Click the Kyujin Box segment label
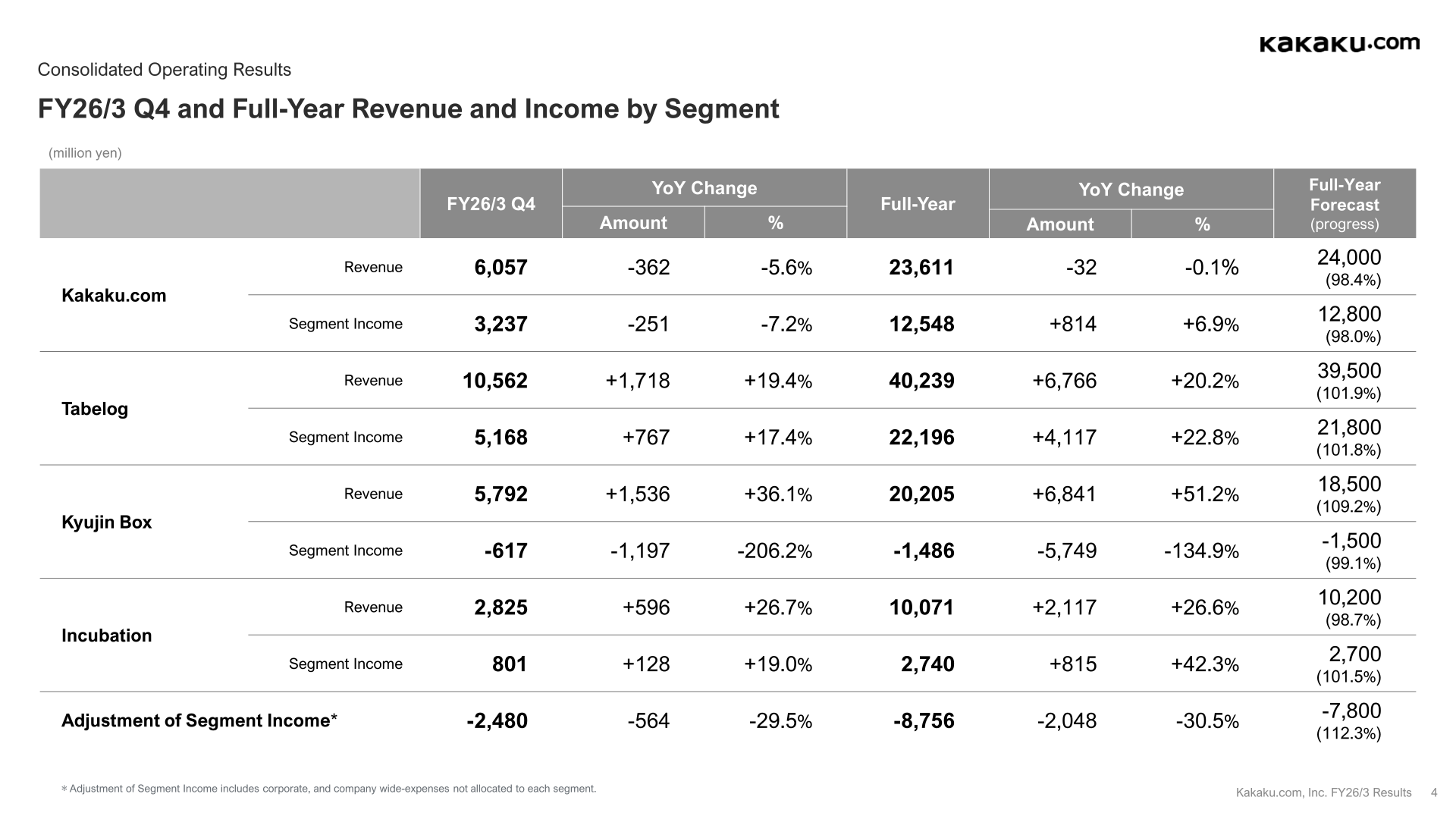 click(x=106, y=522)
